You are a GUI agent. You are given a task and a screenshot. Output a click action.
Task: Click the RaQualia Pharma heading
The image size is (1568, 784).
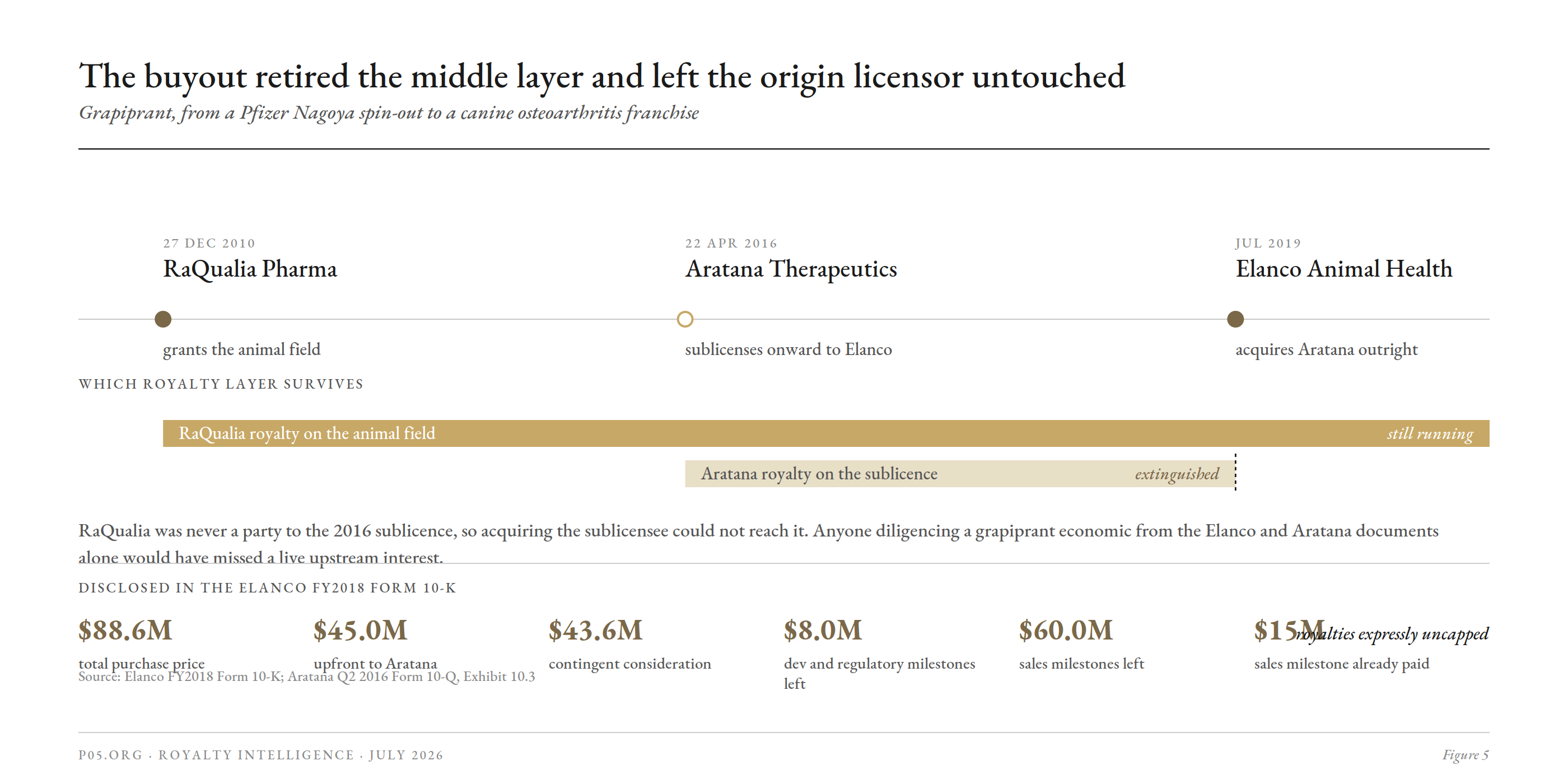pos(250,269)
